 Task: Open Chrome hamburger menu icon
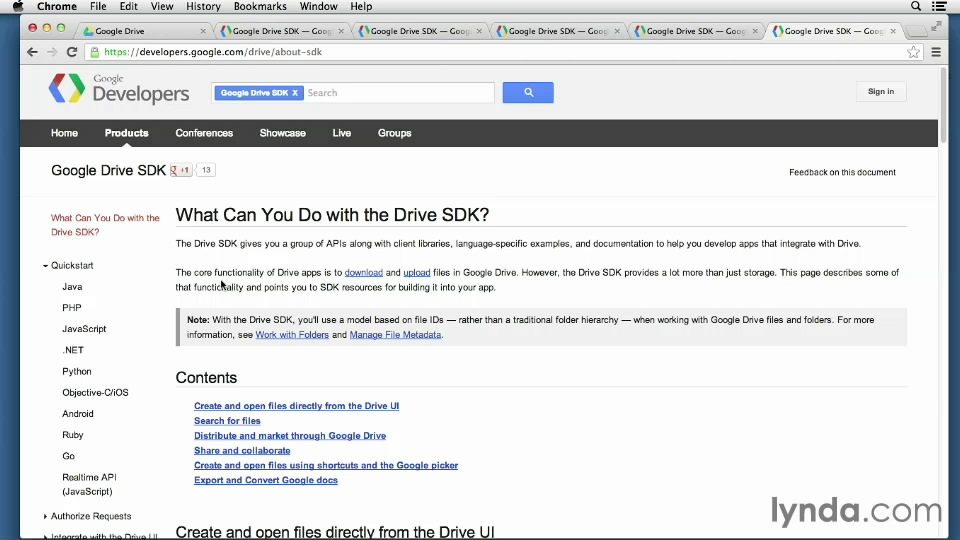pyautogui.click(x=936, y=52)
